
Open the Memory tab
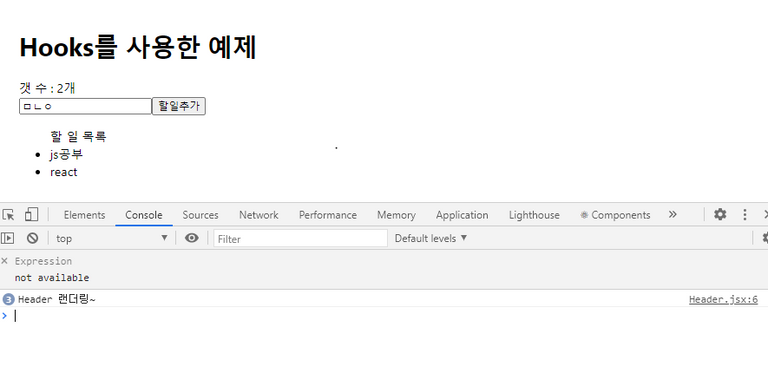pyautogui.click(x=396, y=215)
